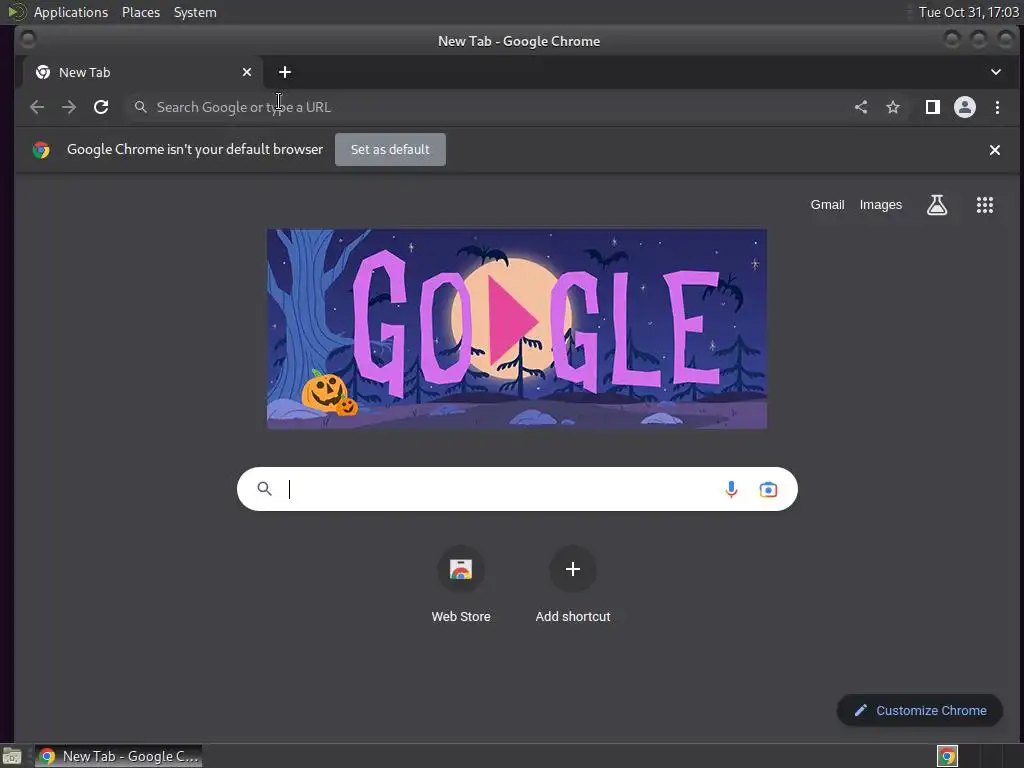This screenshot has height=768, width=1024.
Task: Bookmark this tab with the star icon
Action: 893,107
